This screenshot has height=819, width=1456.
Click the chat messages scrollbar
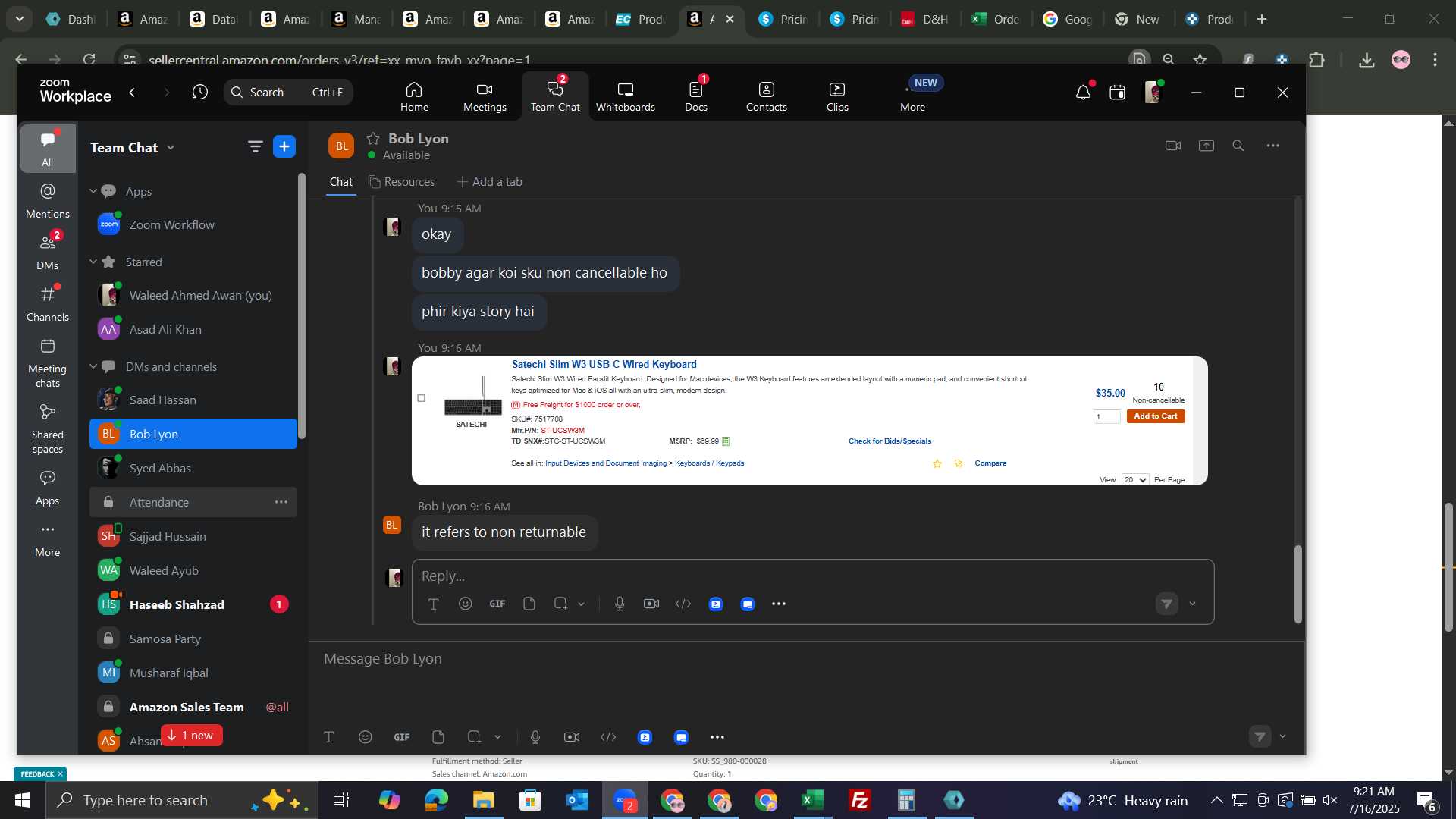point(1298,583)
